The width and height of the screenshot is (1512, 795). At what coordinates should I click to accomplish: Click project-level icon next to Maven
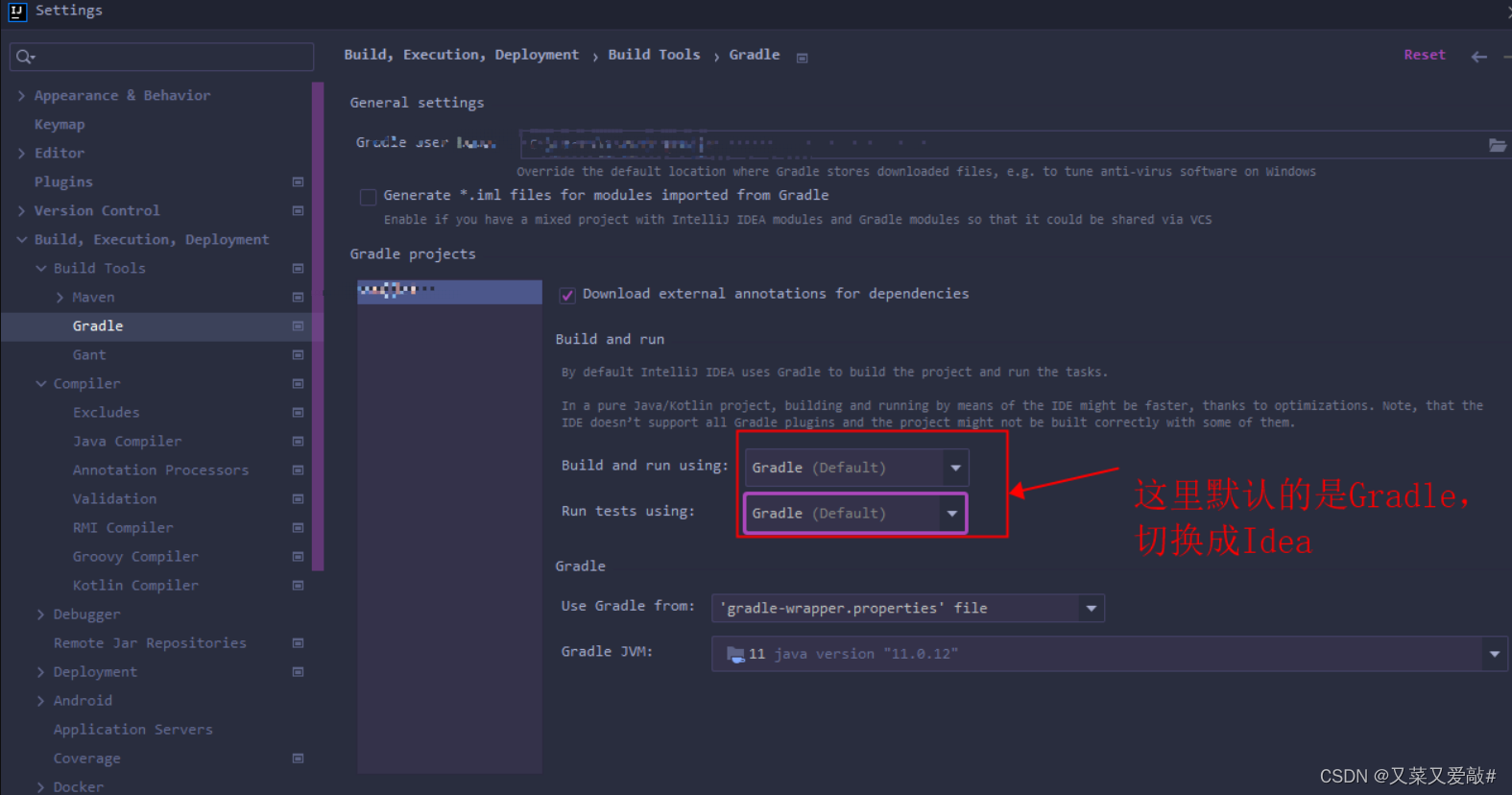(298, 297)
